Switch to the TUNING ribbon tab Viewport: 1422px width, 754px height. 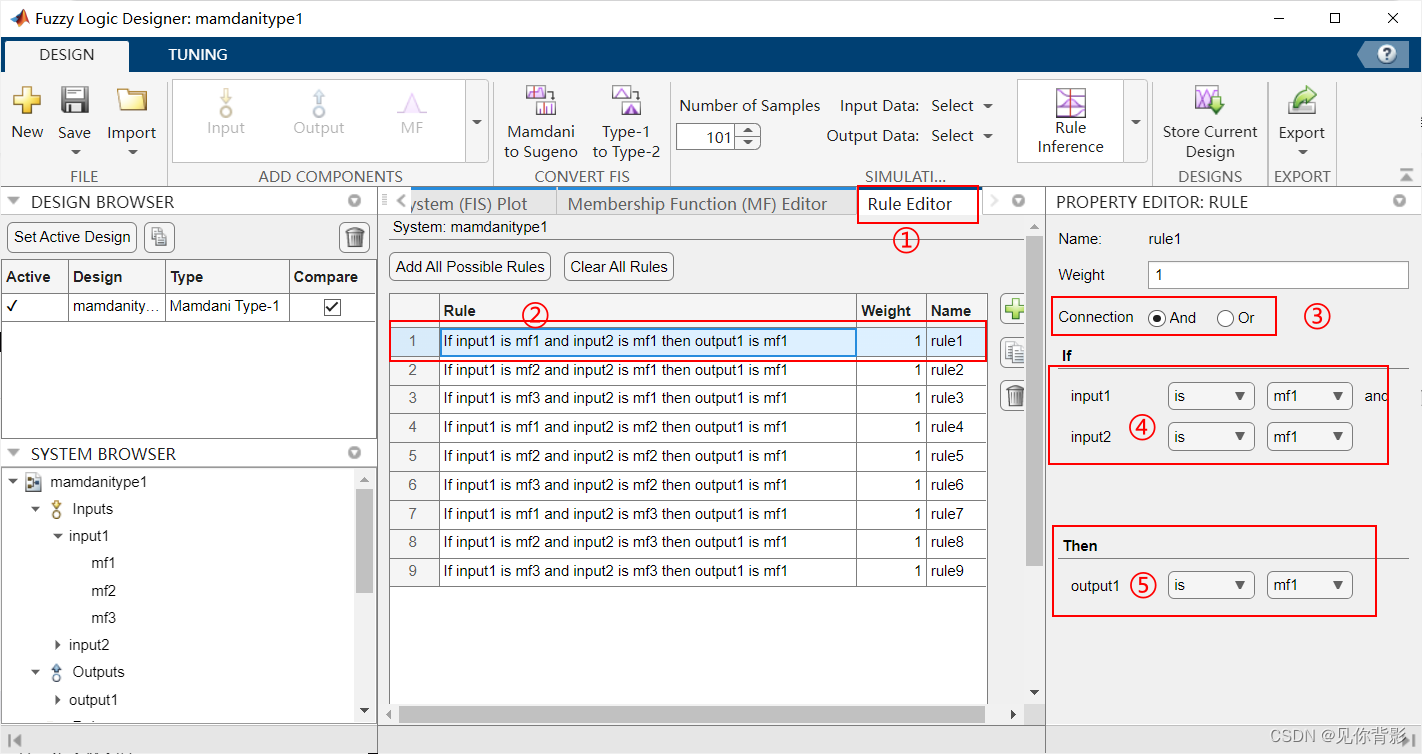point(198,55)
